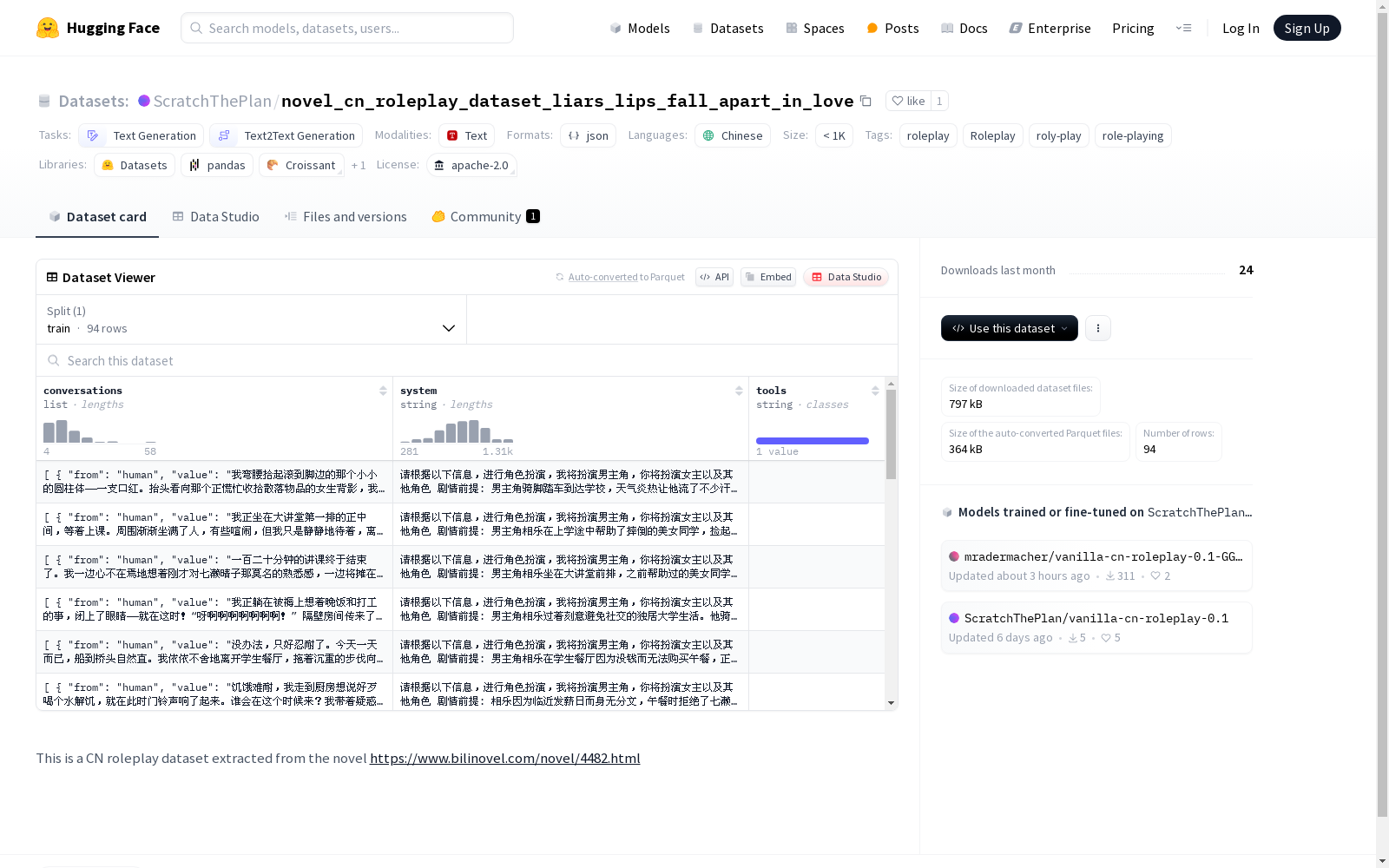Open the mradermacher/vanilla-cn-roleplay-0.1-GG model card
The width and height of the screenshot is (1389, 868).
point(1096,565)
